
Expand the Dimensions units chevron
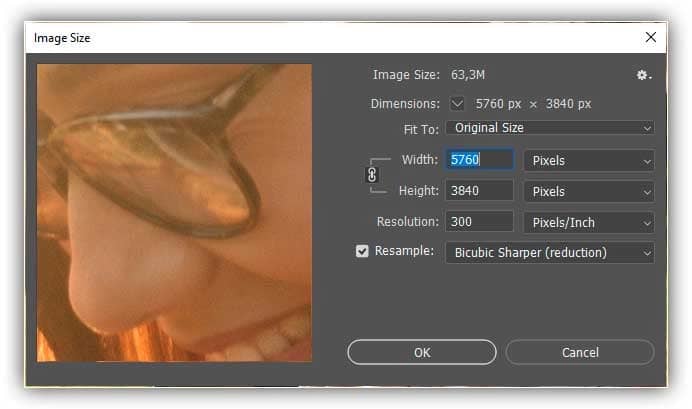click(457, 104)
